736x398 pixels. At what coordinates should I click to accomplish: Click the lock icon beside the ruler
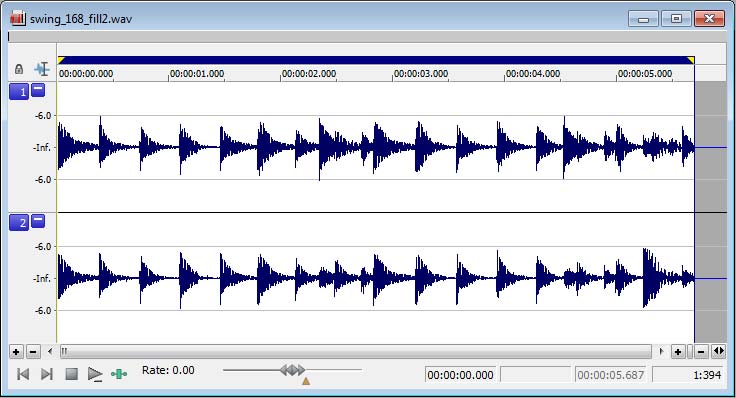(19, 69)
